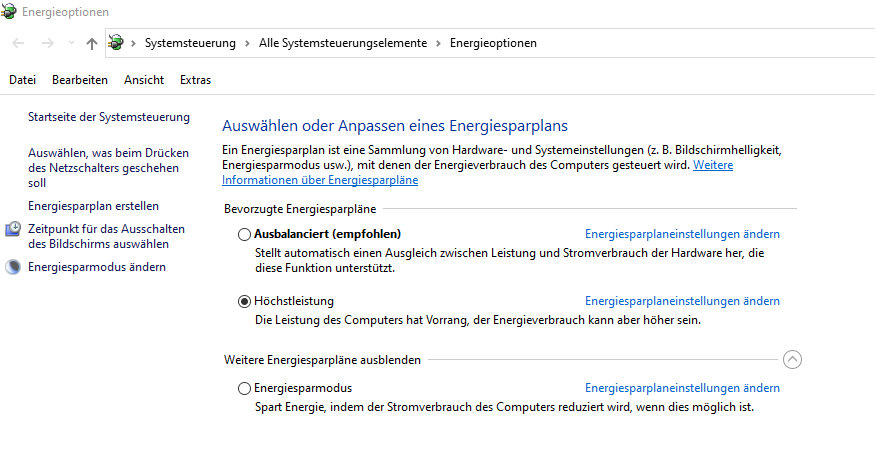Select the Höchstleistung radio button
This screenshot has width=875, height=453.
245,301
